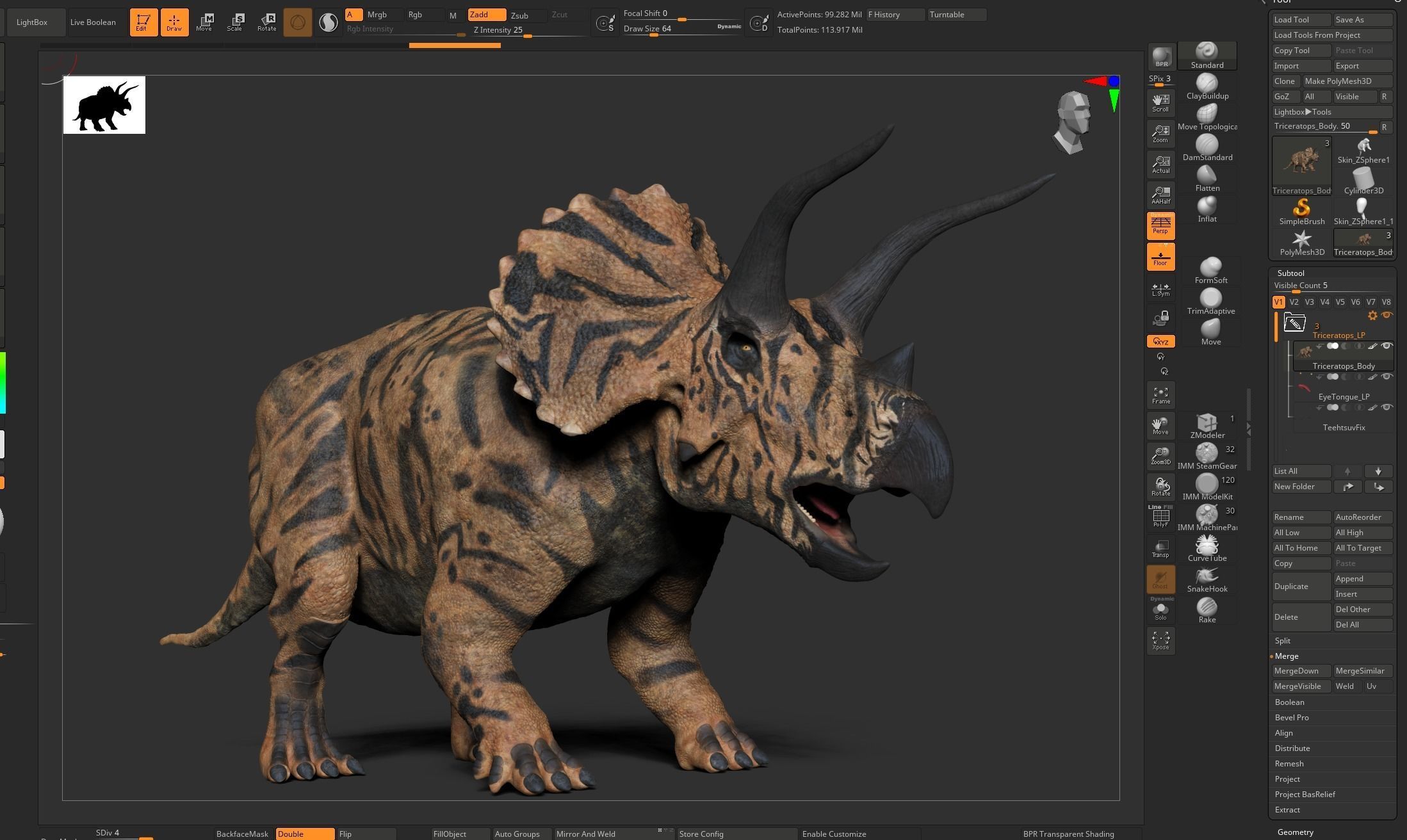1407x840 pixels.
Task: Click the Turntable button
Action: pyautogui.click(x=957, y=15)
